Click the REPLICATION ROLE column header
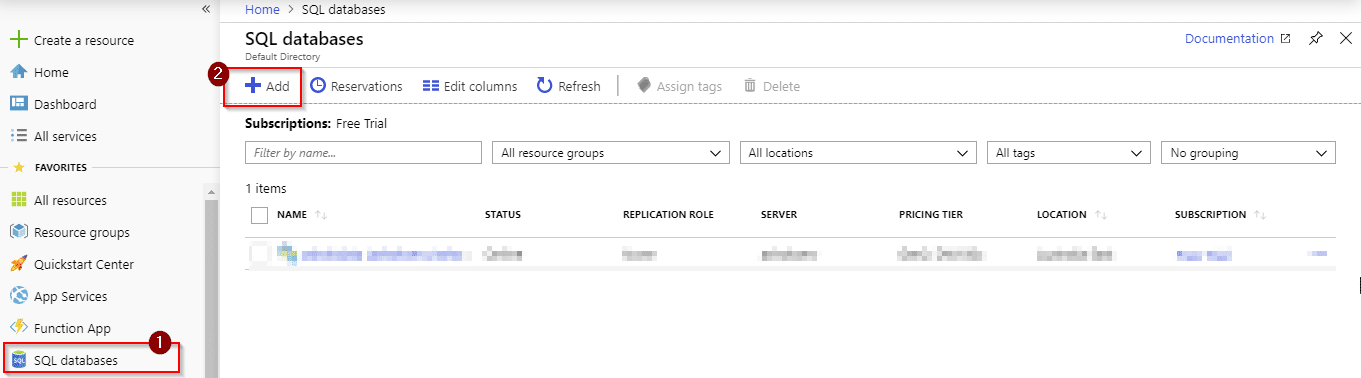The image size is (1361, 378). [667, 215]
